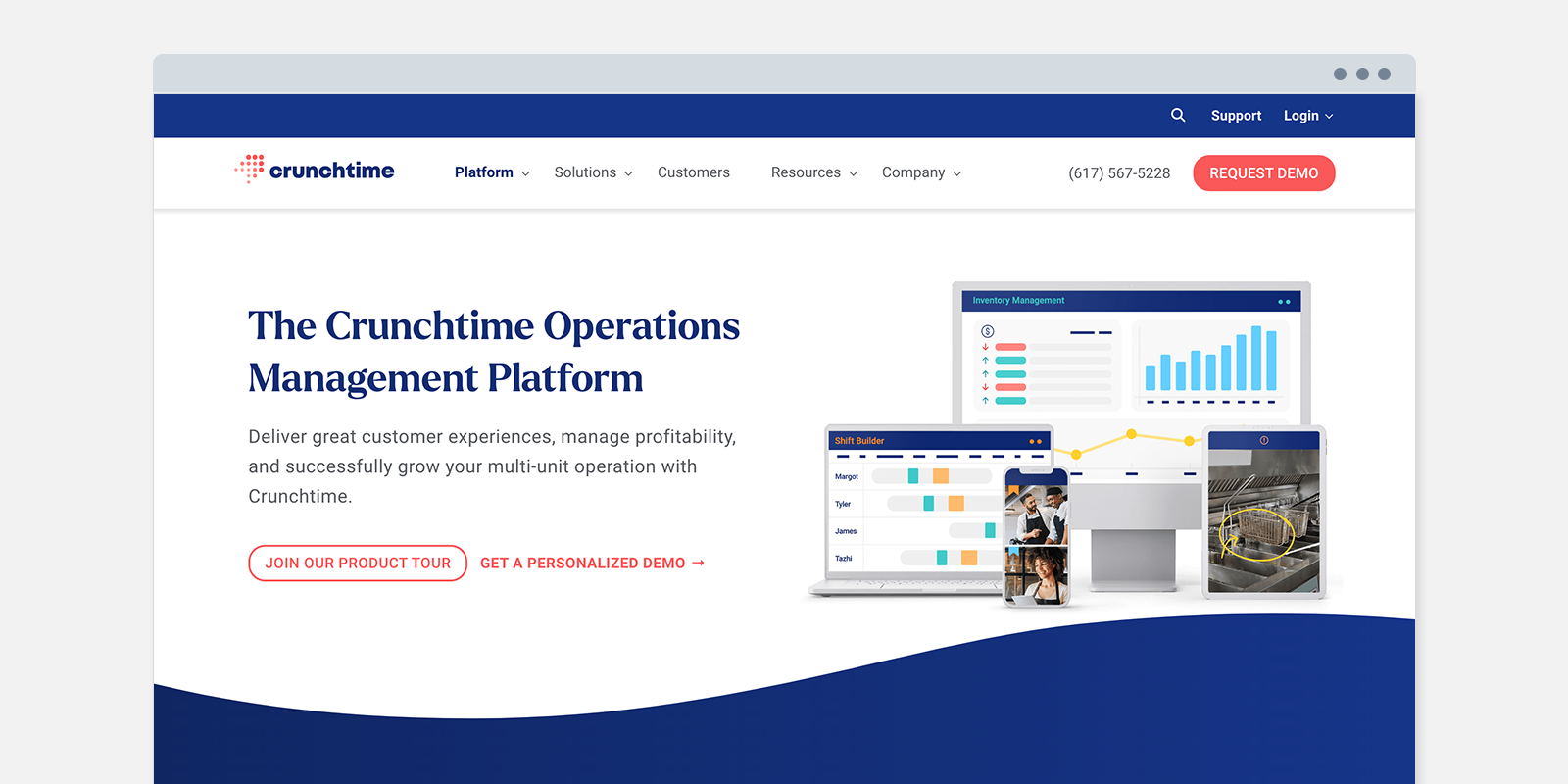
Task: Click the phone showing staff photos
Action: coord(1037,537)
